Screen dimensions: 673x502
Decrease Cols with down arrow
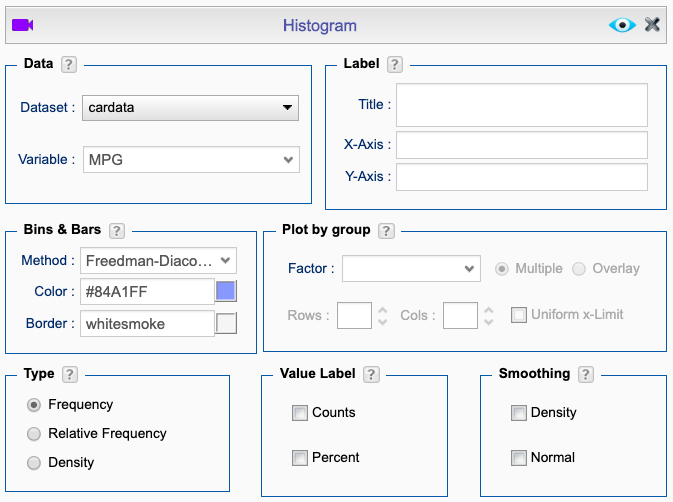(488, 321)
